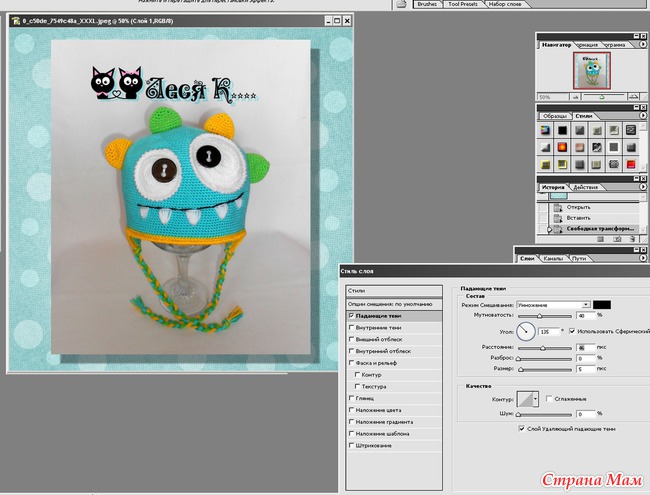Click the angle dial for shadow direction
This screenshot has height=495, width=650.
525,330
